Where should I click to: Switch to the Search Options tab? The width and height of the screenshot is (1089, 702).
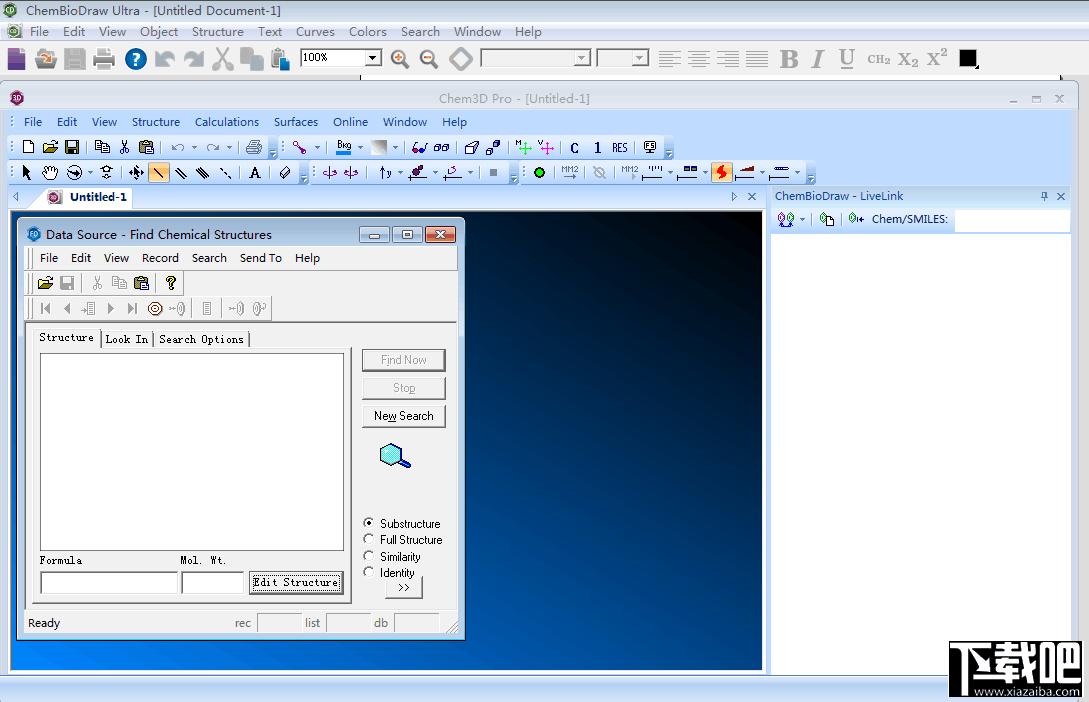coord(201,340)
